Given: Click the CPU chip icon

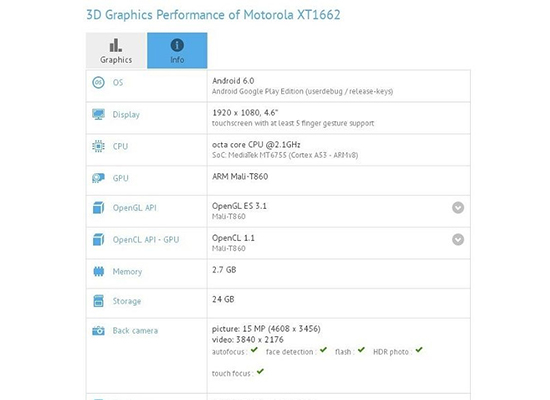Looking at the screenshot, I should [x=98, y=146].
